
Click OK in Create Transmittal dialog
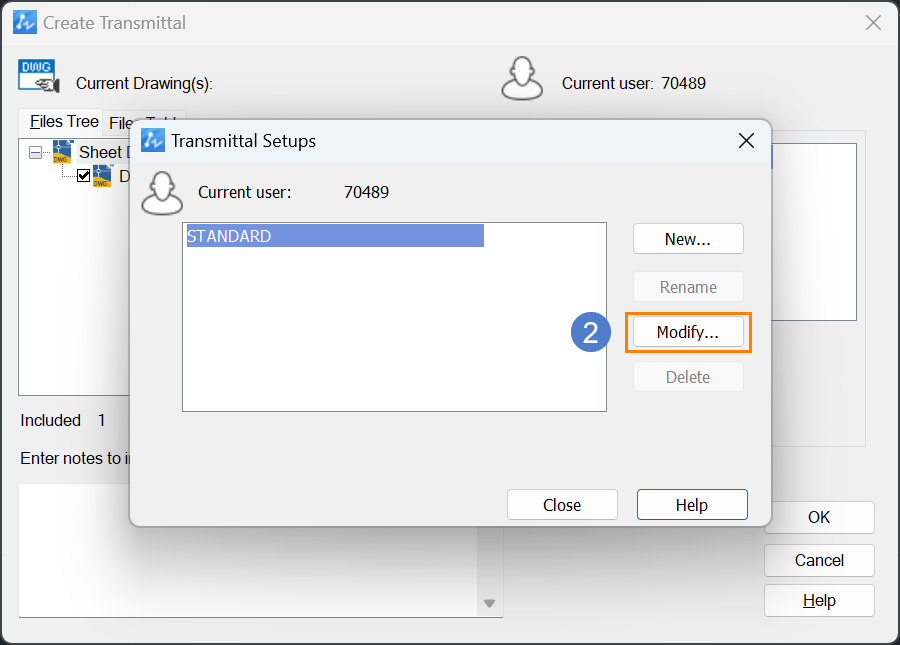pos(819,518)
